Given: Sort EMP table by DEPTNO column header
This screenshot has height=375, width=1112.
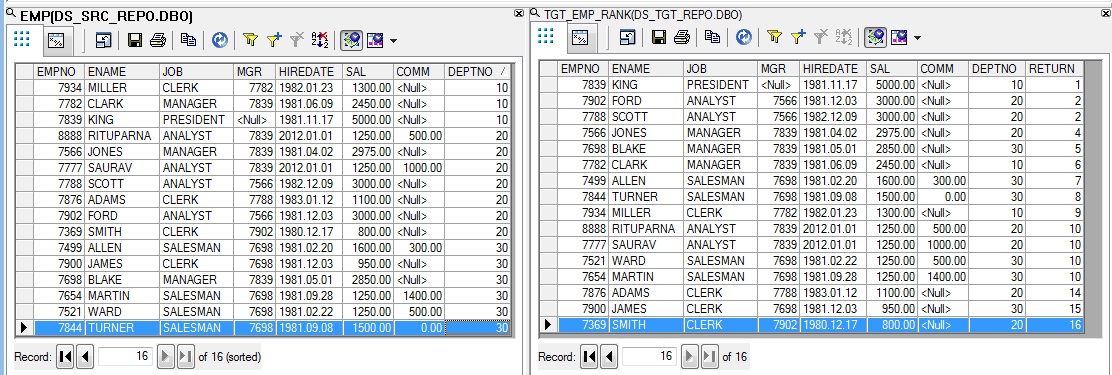Looking at the screenshot, I should pyautogui.click(x=477, y=72).
